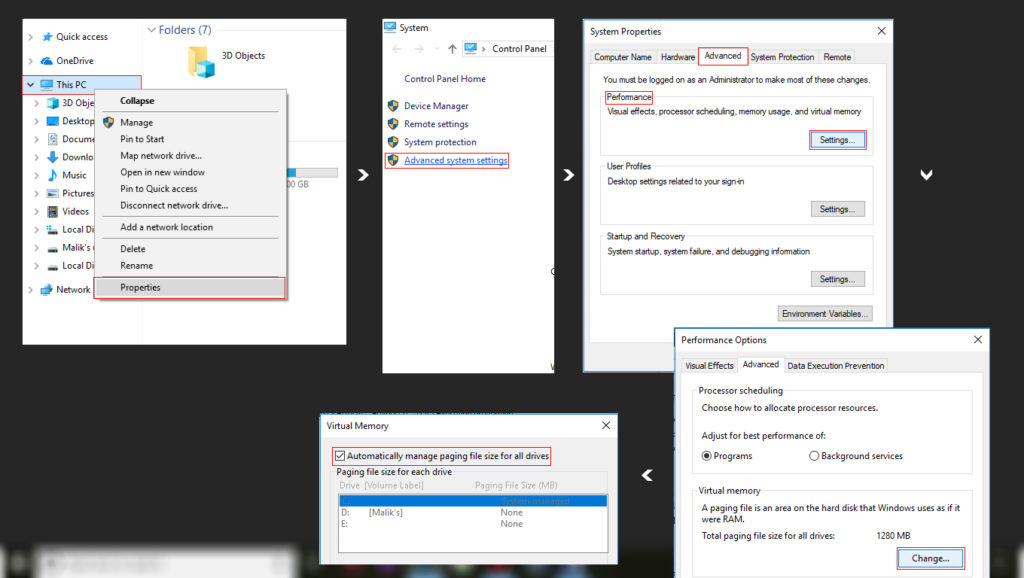Toggle Automatically manage paging file size checkbox
Viewport: 1024px width, 578px height.
[341, 456]
